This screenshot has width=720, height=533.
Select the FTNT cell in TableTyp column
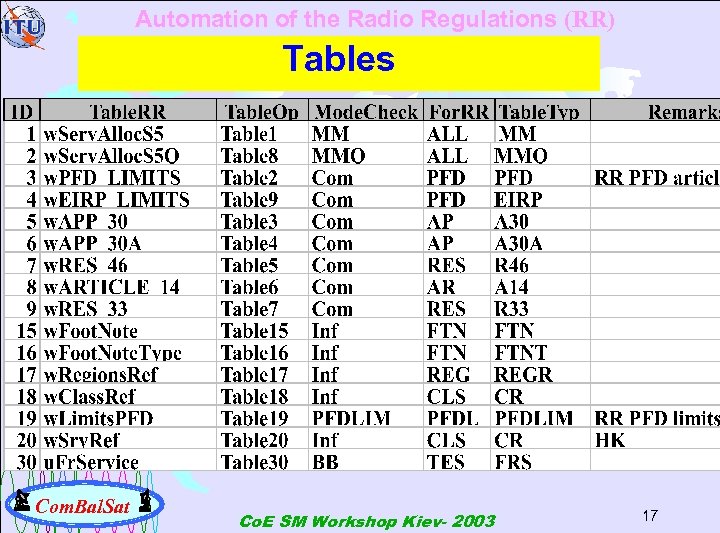(542, 353)
